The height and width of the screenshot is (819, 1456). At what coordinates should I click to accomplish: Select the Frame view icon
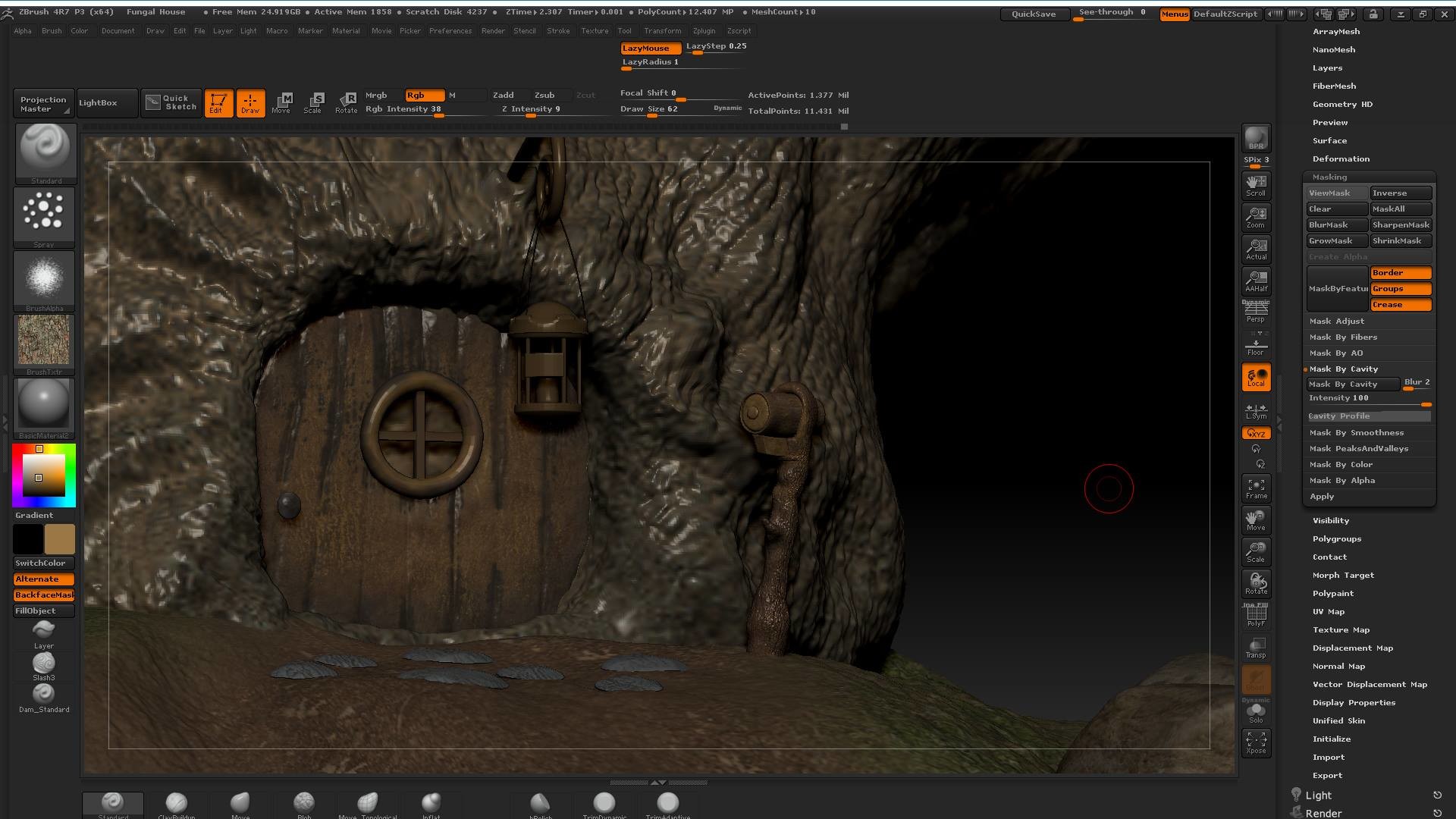pos(1256,488)
